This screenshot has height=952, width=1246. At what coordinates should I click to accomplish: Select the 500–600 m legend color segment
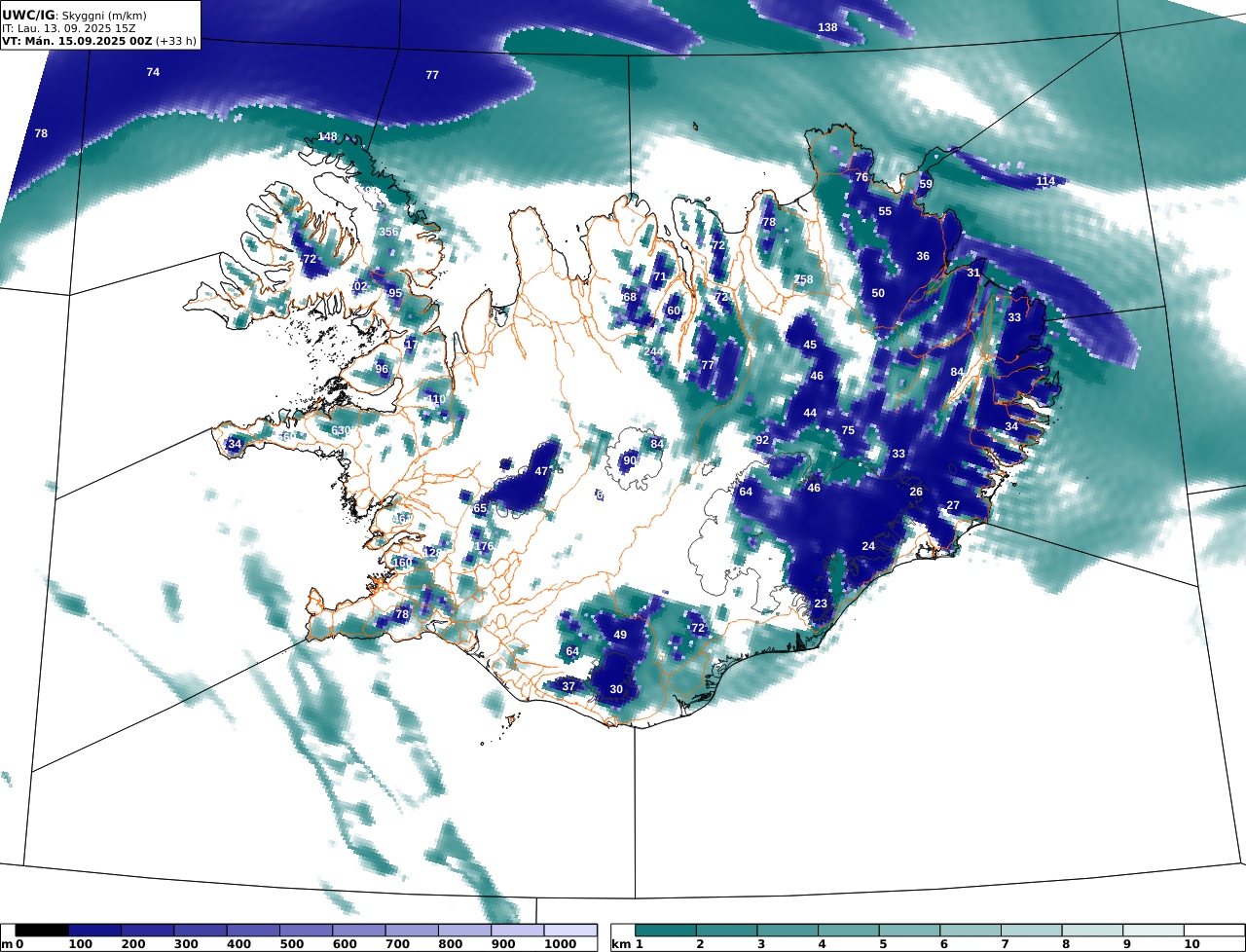click(307, 931)
